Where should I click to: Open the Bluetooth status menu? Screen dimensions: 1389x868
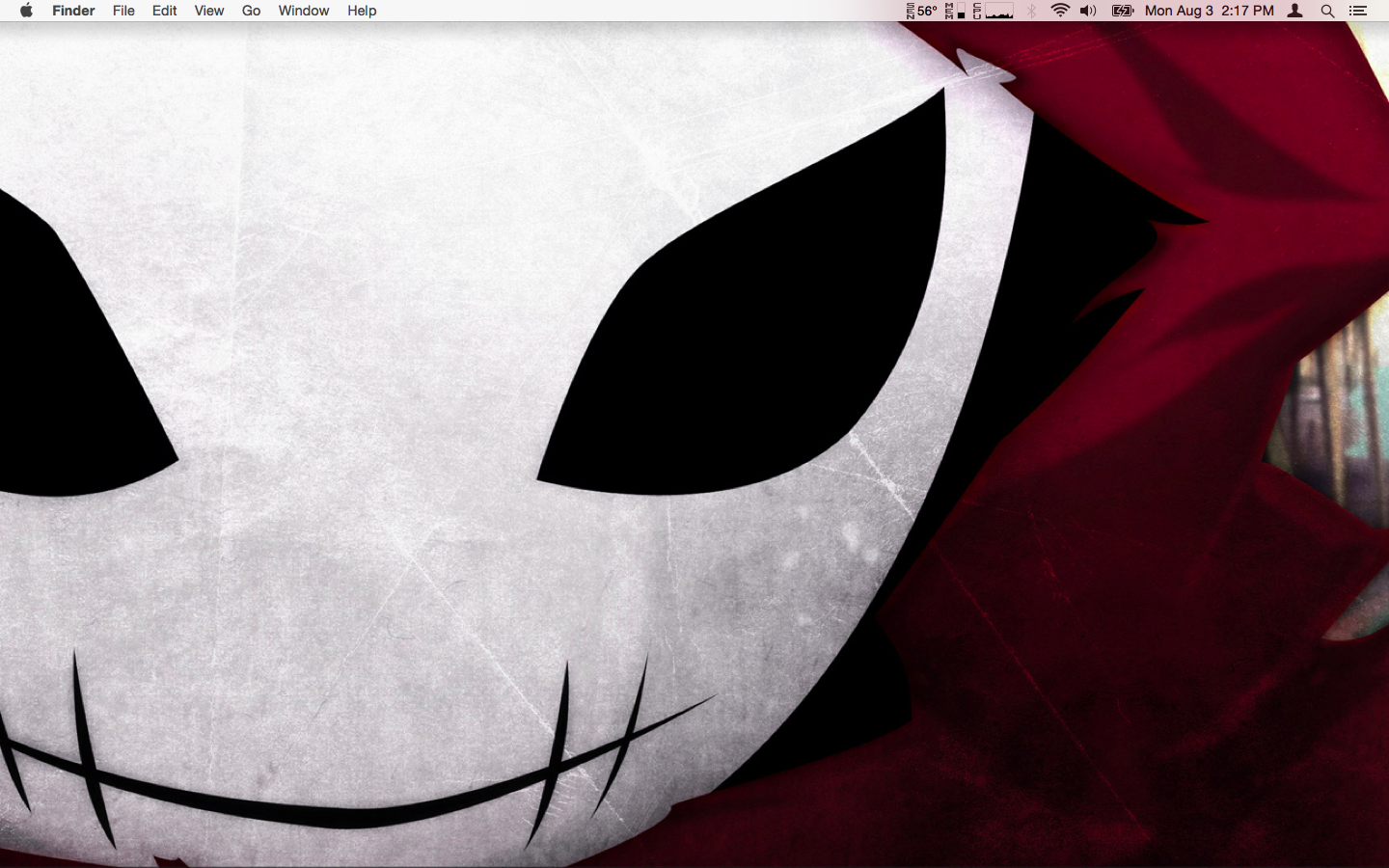coord(1031,11)
